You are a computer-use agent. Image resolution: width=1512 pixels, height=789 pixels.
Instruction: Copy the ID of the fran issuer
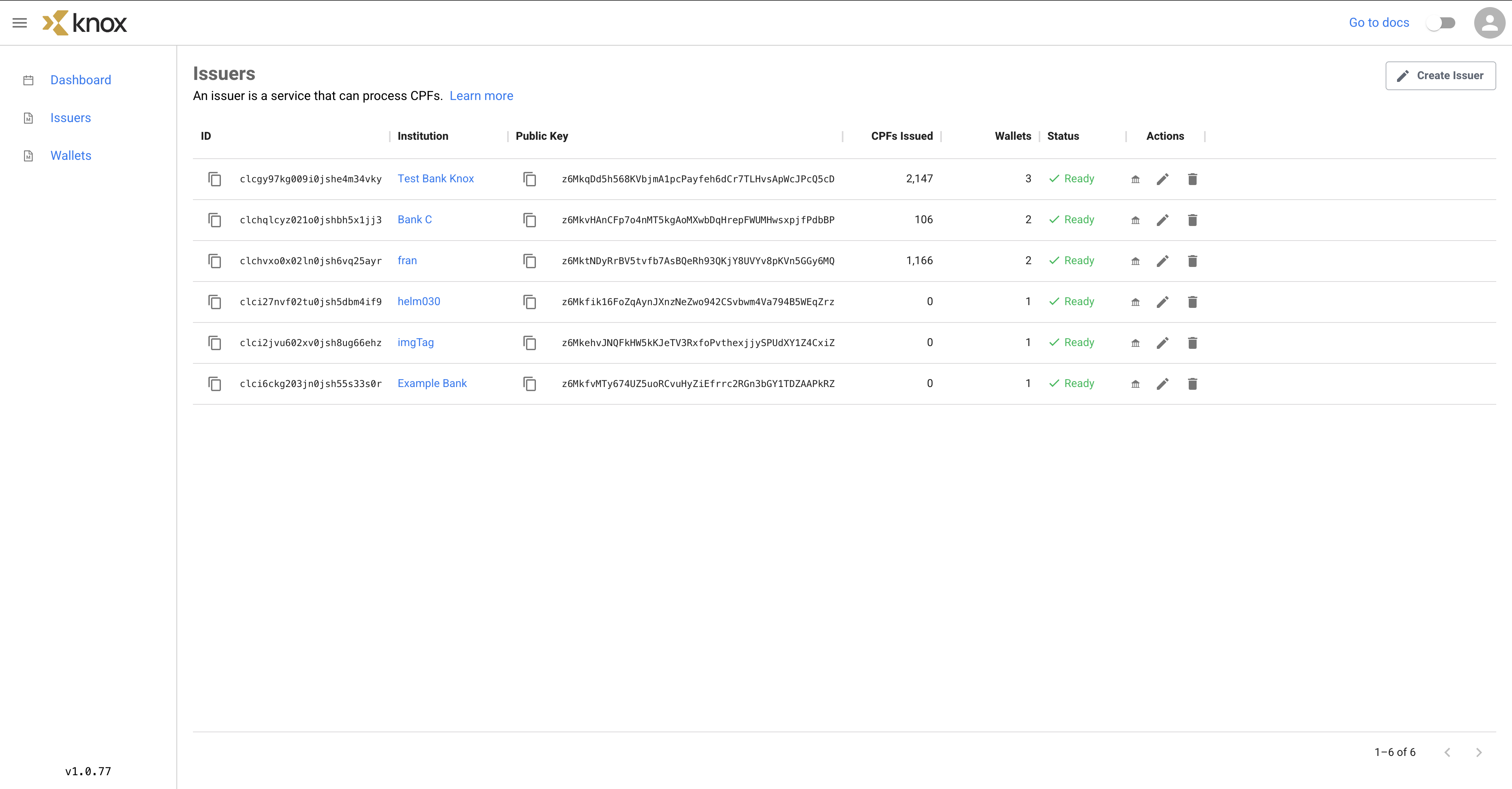[215, 261]
